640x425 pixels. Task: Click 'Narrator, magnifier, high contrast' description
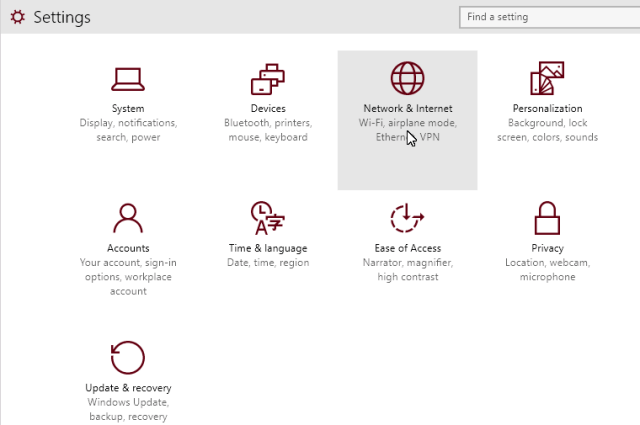408,269
